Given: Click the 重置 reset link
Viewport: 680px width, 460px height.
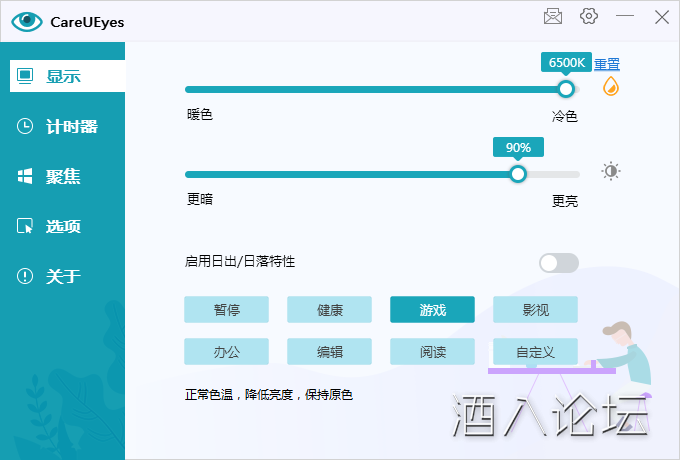Looking at the screenshot, I should point(607,64).
